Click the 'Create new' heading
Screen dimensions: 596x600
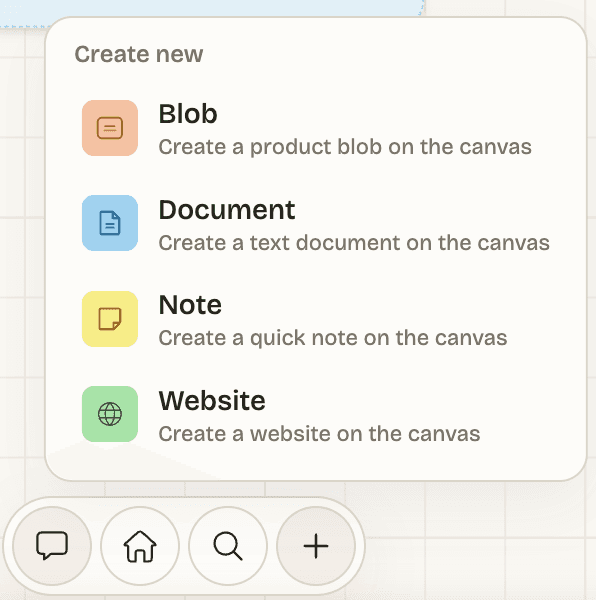click(x=138, y=54)
